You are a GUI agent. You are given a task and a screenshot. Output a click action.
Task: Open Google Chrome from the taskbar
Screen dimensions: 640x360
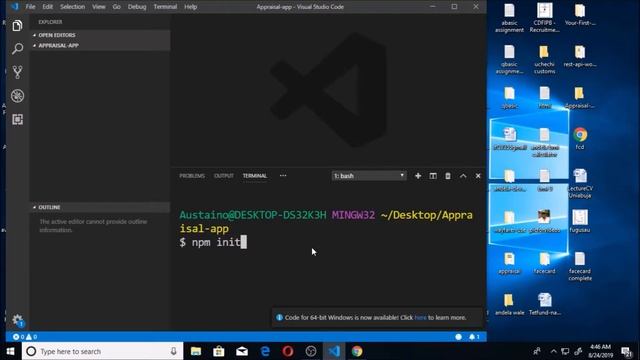click(x=357, y=351)
